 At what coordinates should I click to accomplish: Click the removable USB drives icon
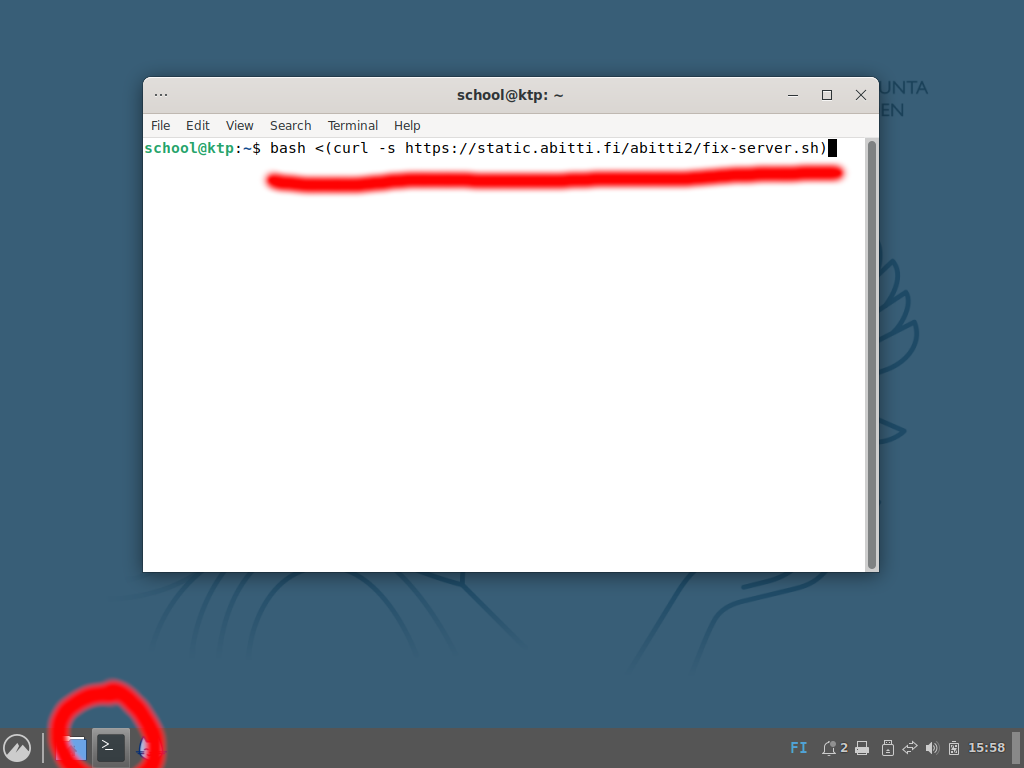(886, 748)
